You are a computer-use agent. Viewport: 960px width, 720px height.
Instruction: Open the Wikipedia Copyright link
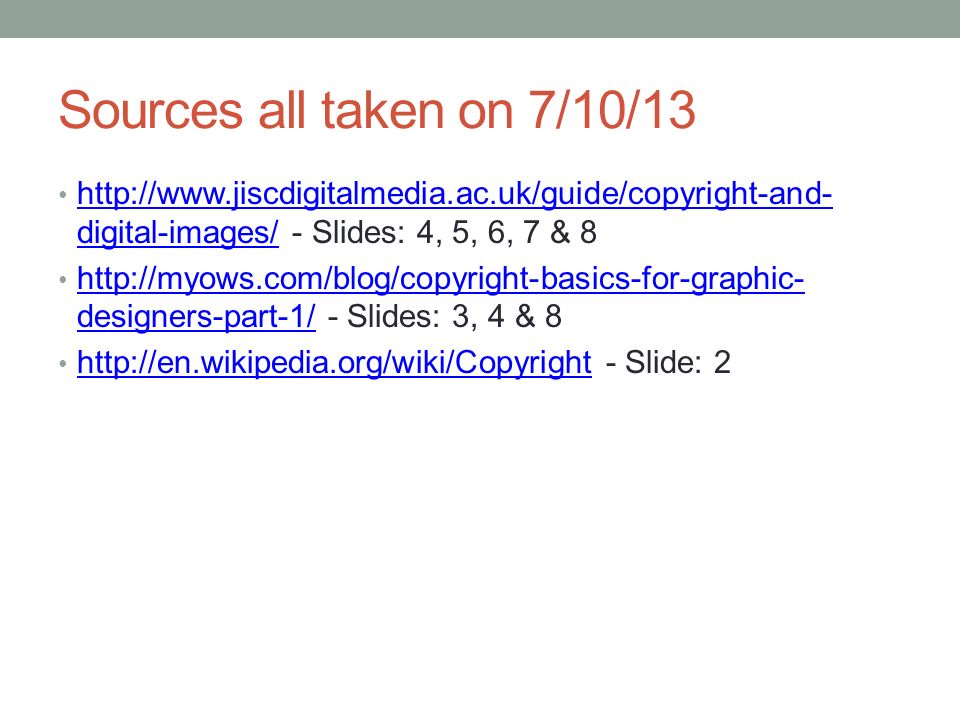pos(334,363)
